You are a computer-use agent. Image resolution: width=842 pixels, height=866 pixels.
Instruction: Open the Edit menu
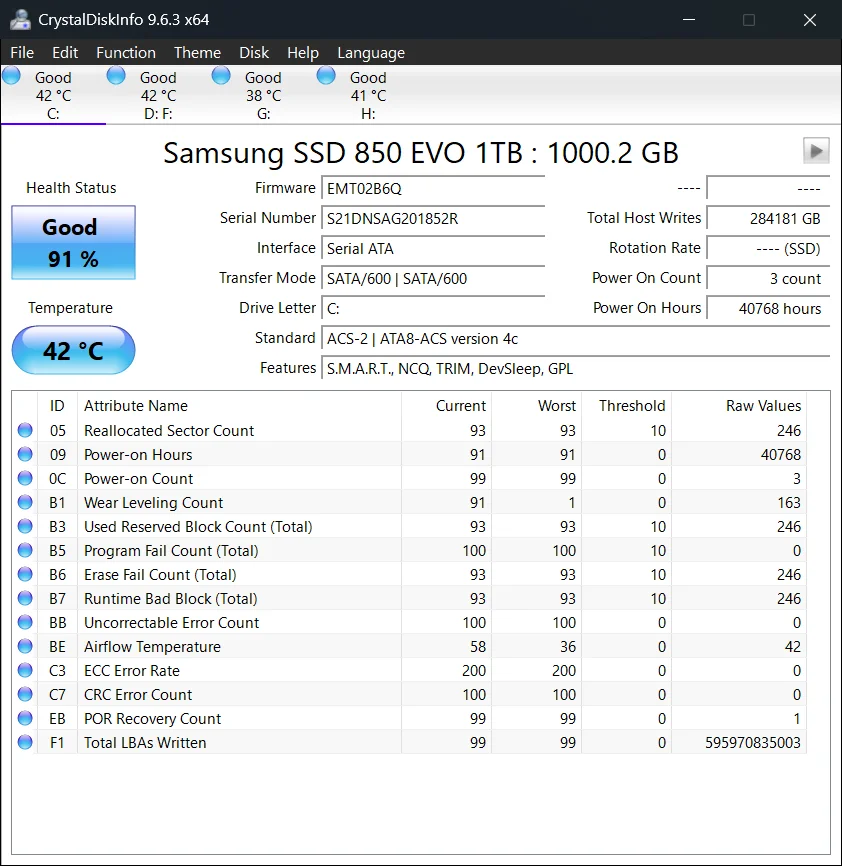(x=65, y=52)
